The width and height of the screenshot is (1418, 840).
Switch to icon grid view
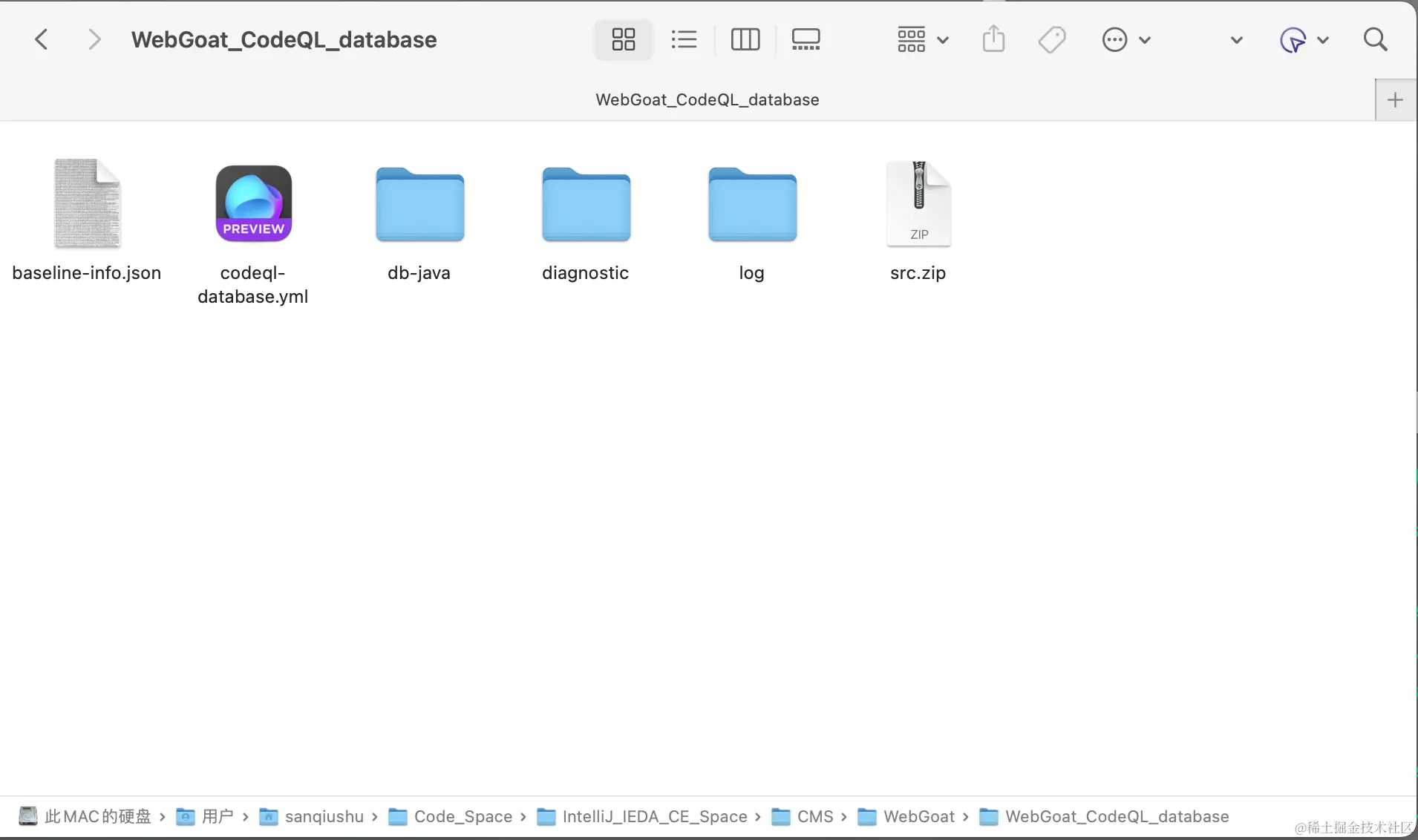point(623,39)
